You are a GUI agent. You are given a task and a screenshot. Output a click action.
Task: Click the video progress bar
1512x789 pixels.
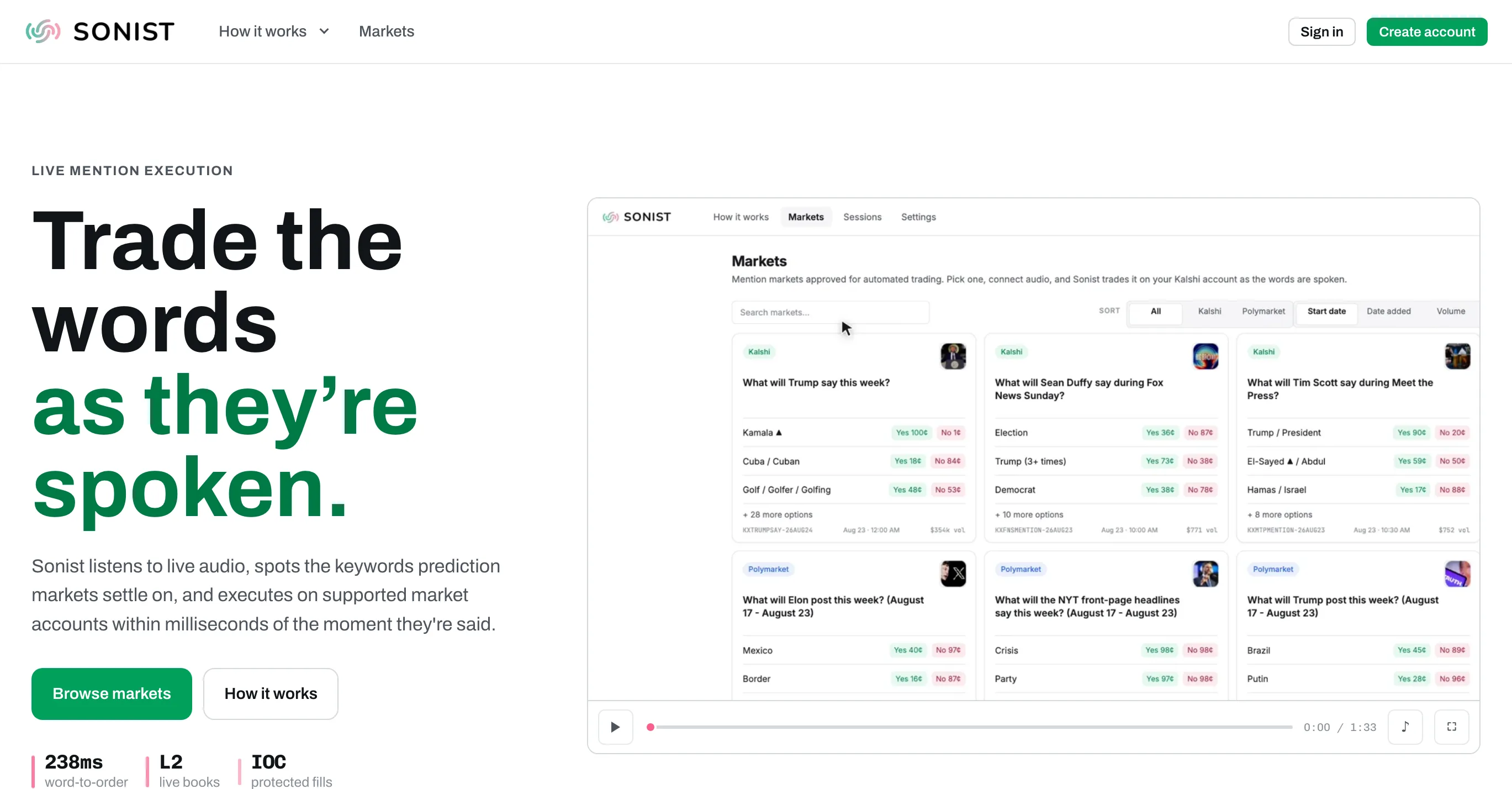[x=971, y=727]
